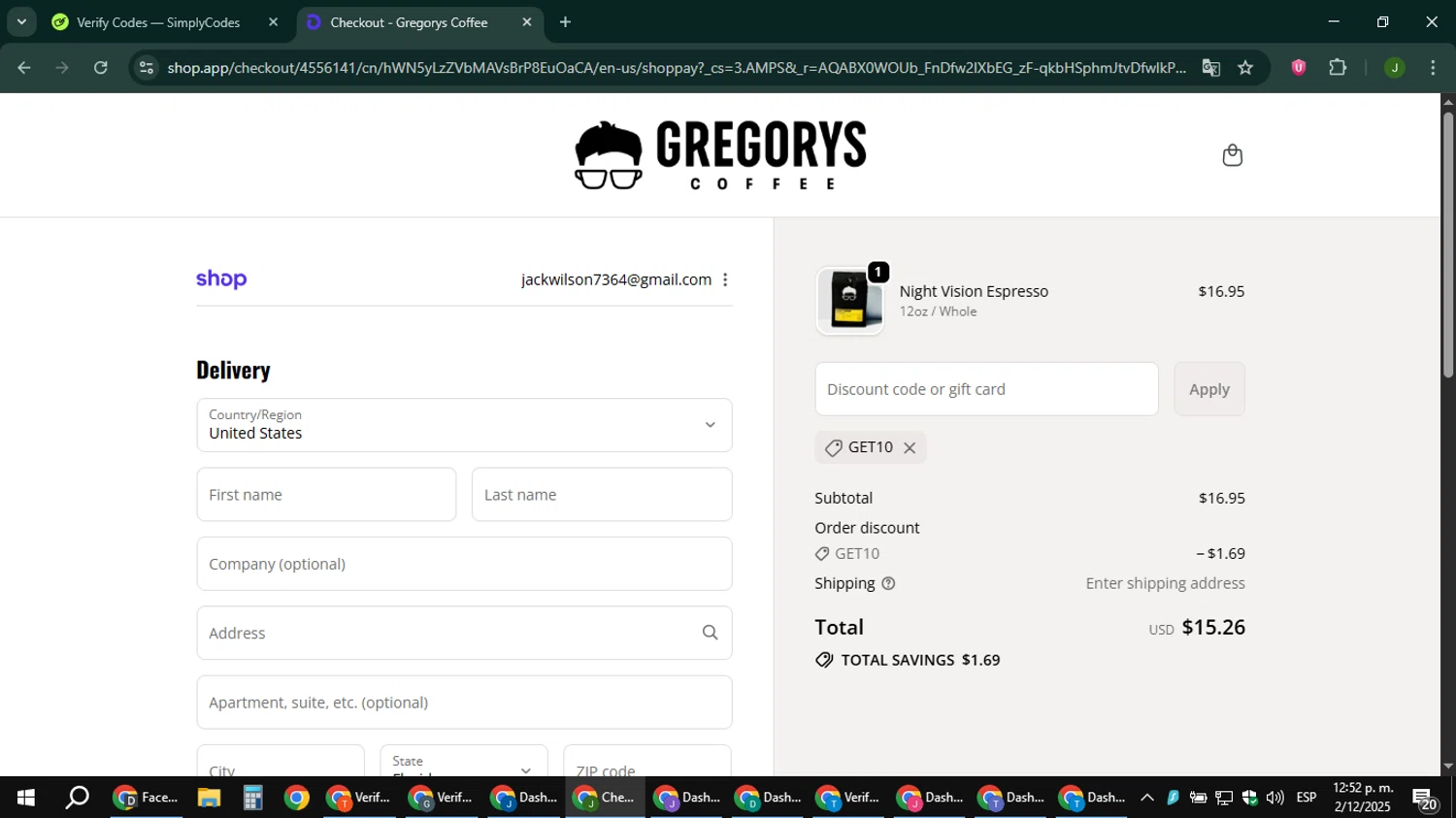Open the notification center icon
Viewport: 1456px width, 818px height.
(x=1425, y=799)
